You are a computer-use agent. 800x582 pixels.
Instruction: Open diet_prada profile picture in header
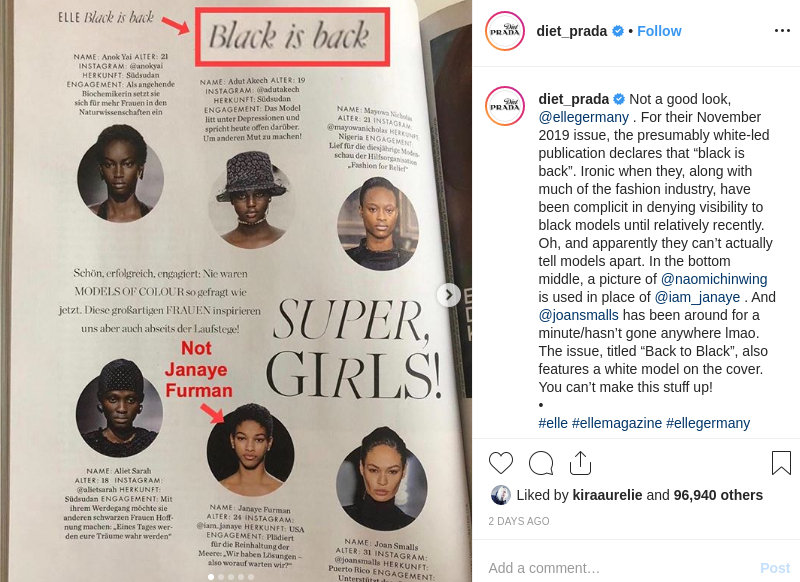click(505, 31)
